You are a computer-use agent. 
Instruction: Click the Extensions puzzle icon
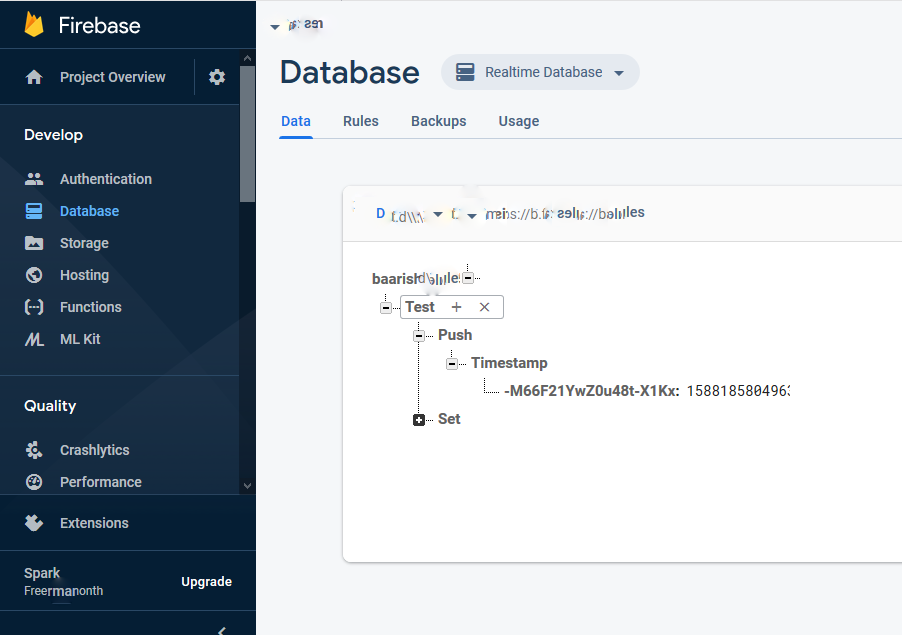coord(34,523)
